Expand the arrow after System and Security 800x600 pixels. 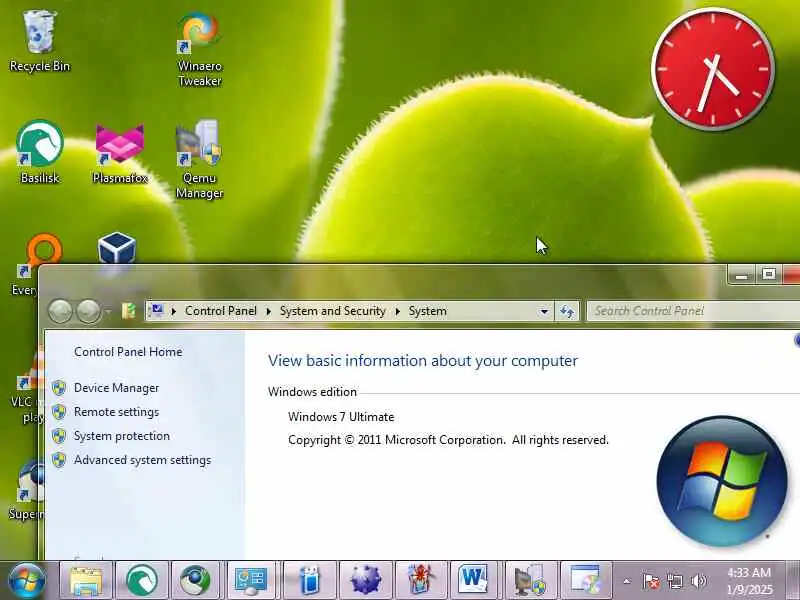397,311
